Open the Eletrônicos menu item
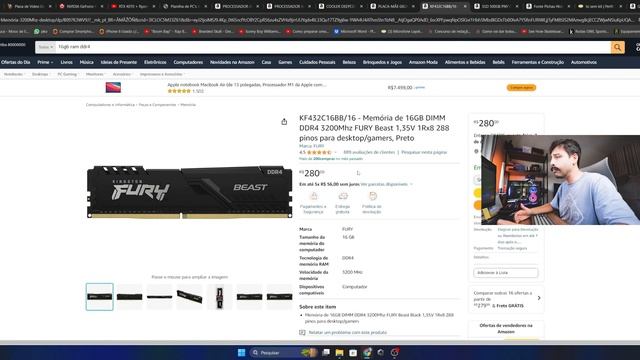Viewport: 640px width, 360px height. [x=155, y=62]
